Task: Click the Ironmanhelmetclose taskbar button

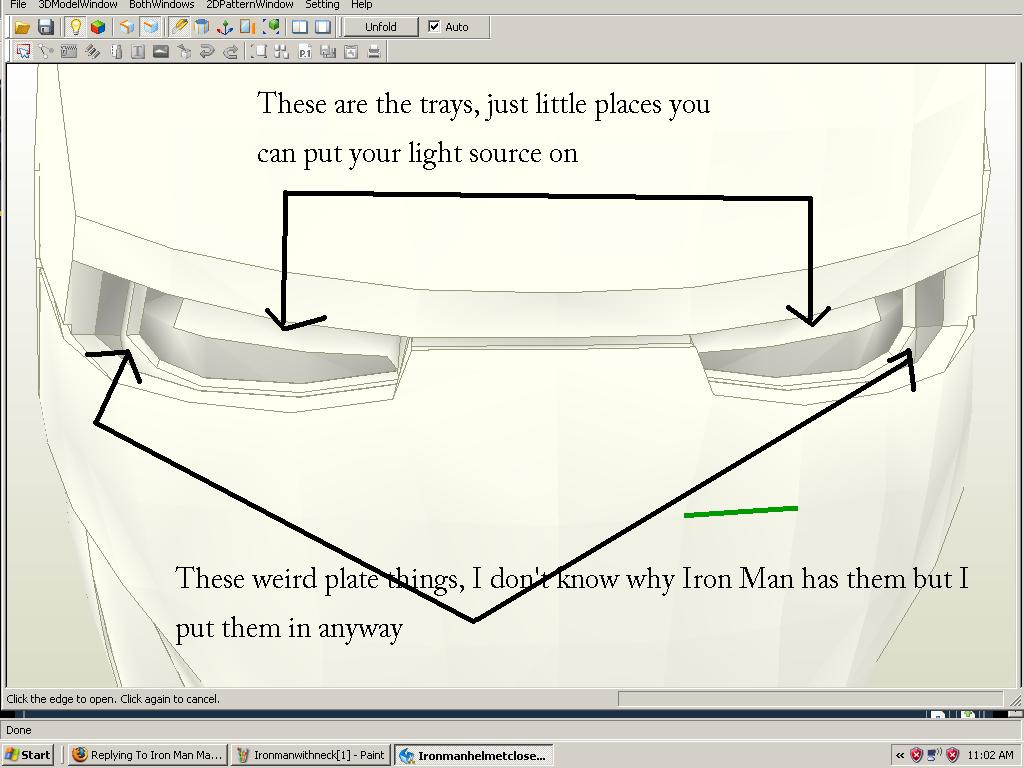Action: tap(474, 755)
